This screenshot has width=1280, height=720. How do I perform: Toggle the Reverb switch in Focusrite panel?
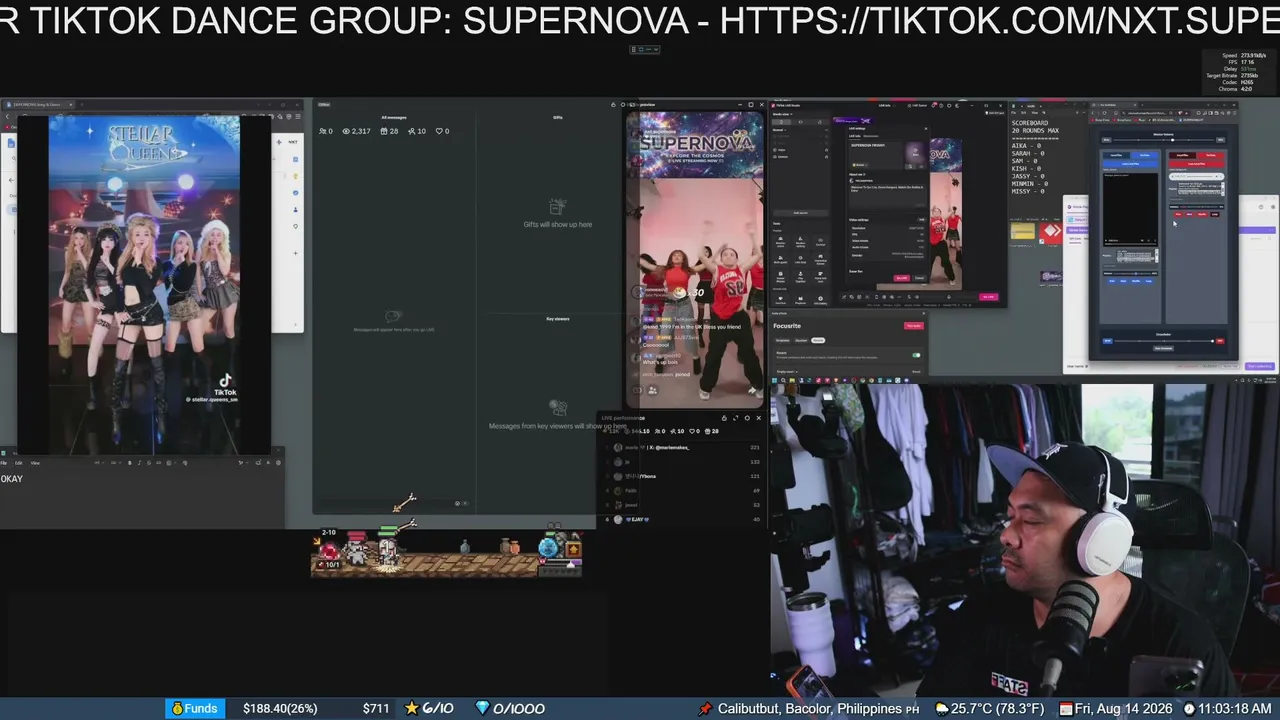[916, 354]
